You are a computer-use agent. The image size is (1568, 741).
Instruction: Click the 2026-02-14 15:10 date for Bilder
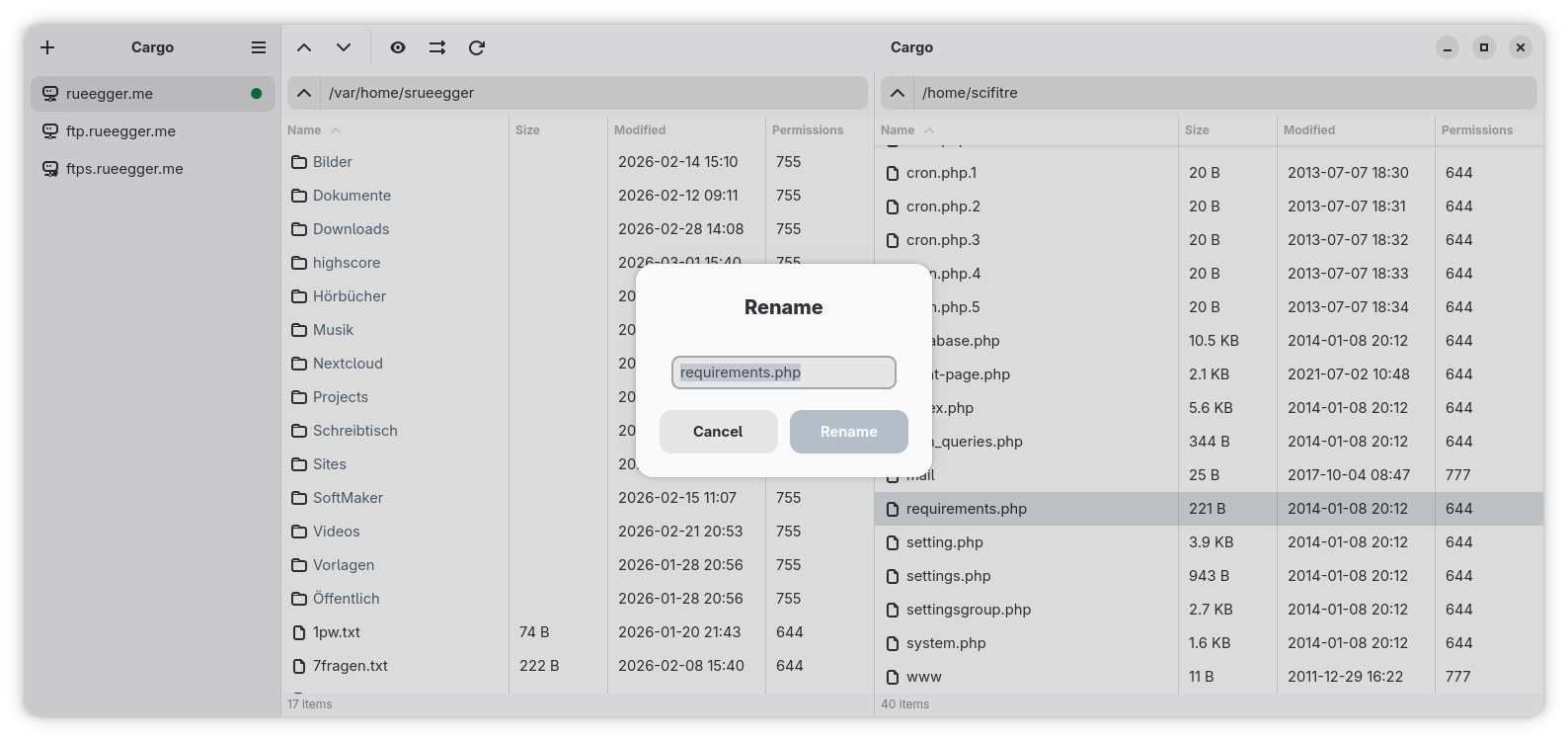click(x=678, y=162)
